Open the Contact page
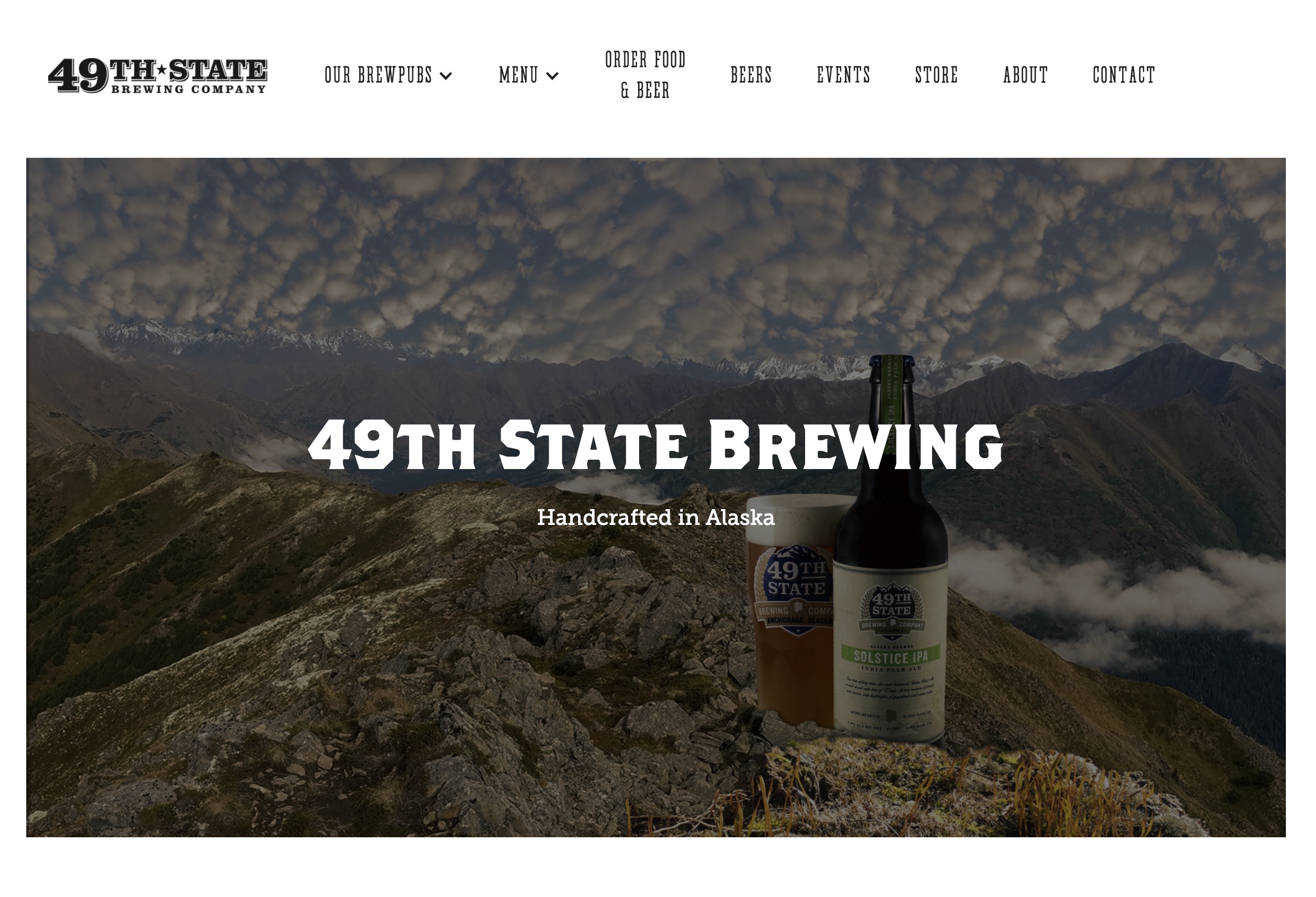The height and width of the screenshot is (897, 1316). pos(1123,76)
